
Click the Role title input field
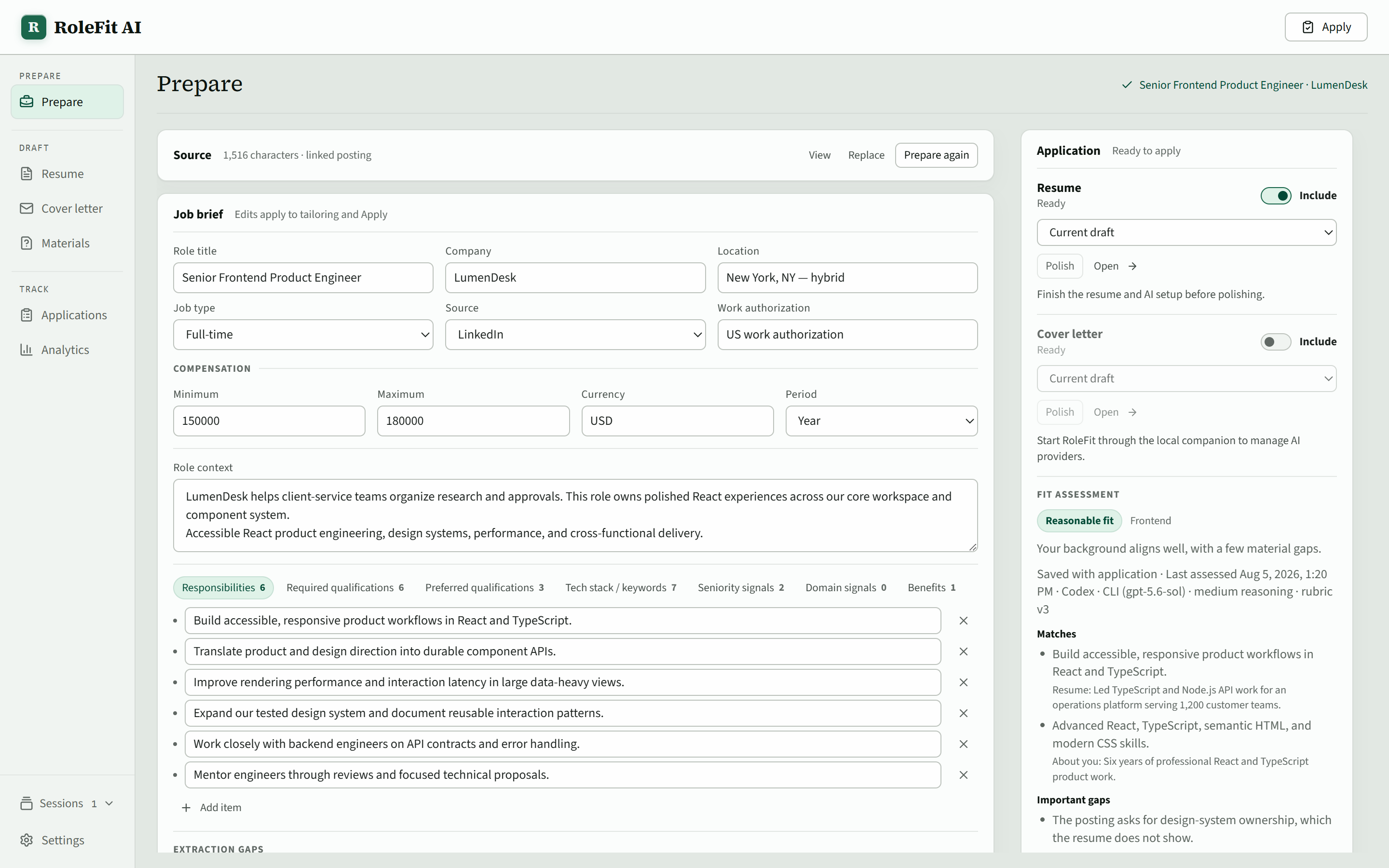[303, 278]
